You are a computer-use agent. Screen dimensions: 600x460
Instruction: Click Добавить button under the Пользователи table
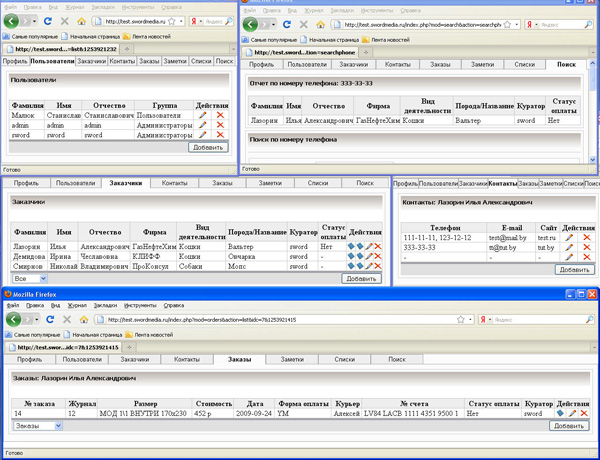click(208, 147)
